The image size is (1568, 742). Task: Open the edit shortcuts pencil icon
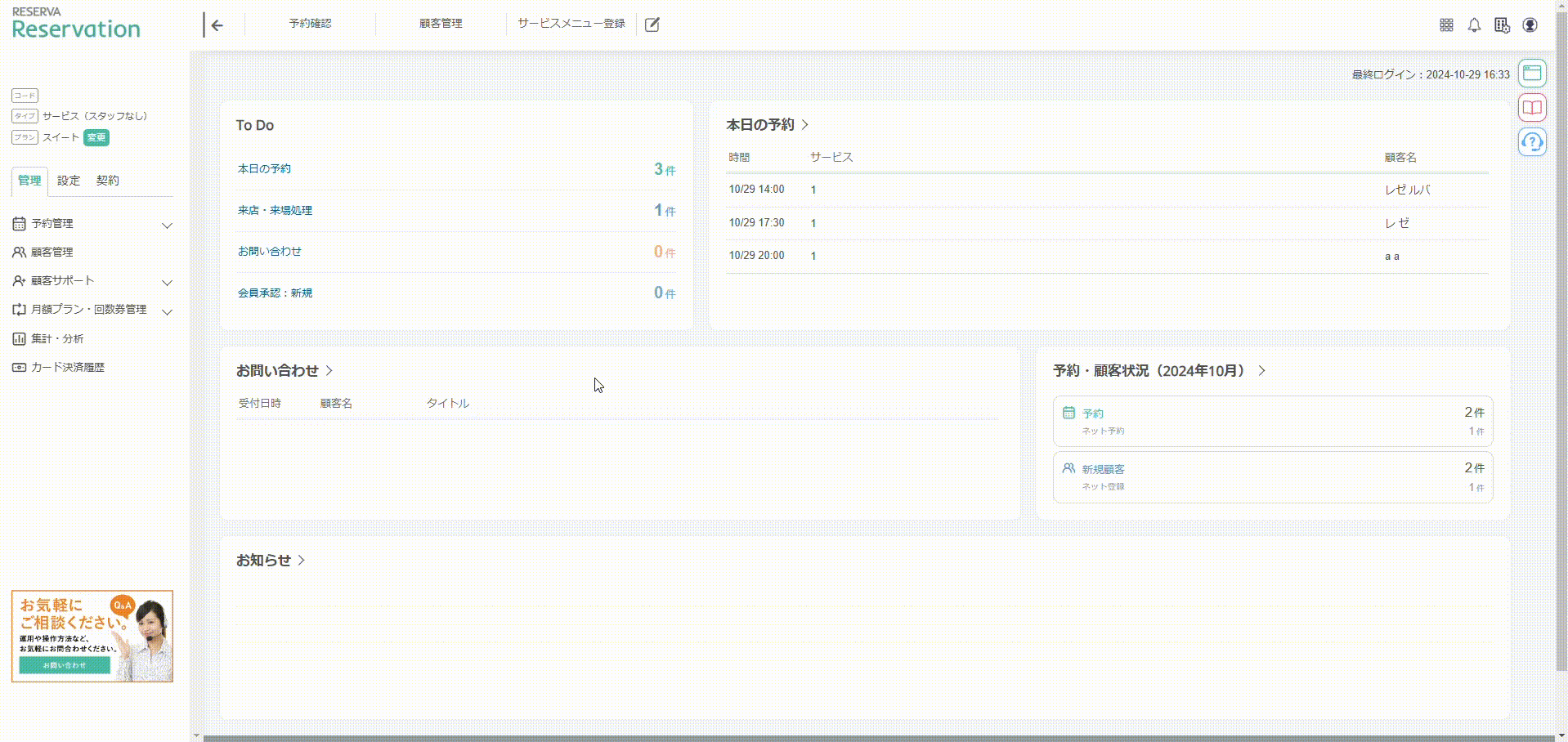pyautogui.click(x=652, y=25)
